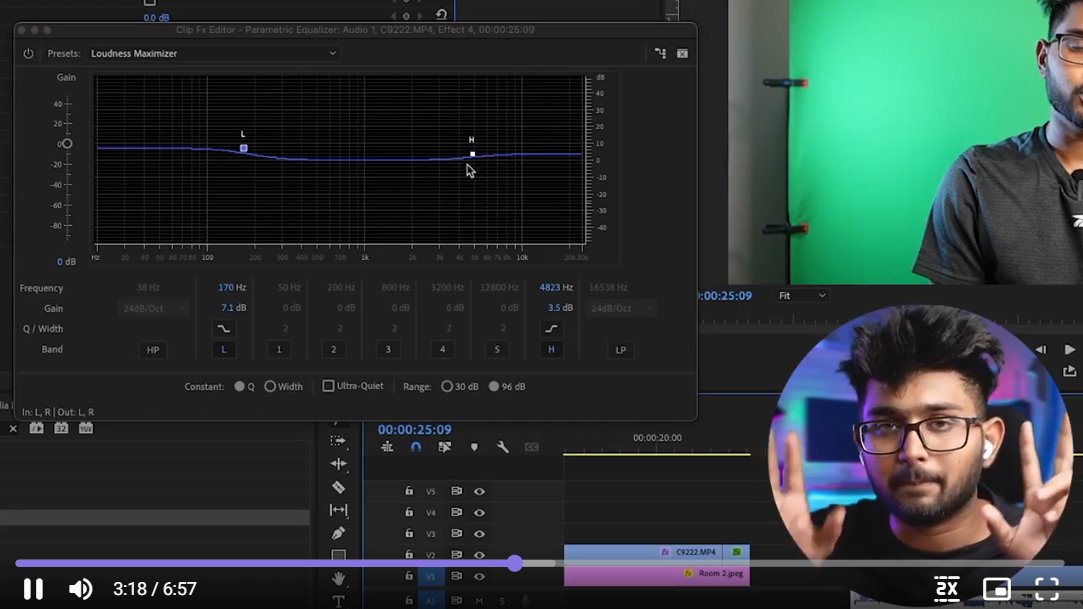Hide track V4 with eye icon
The height and width of the screenshot is (609, 1083).
(479, 512)
